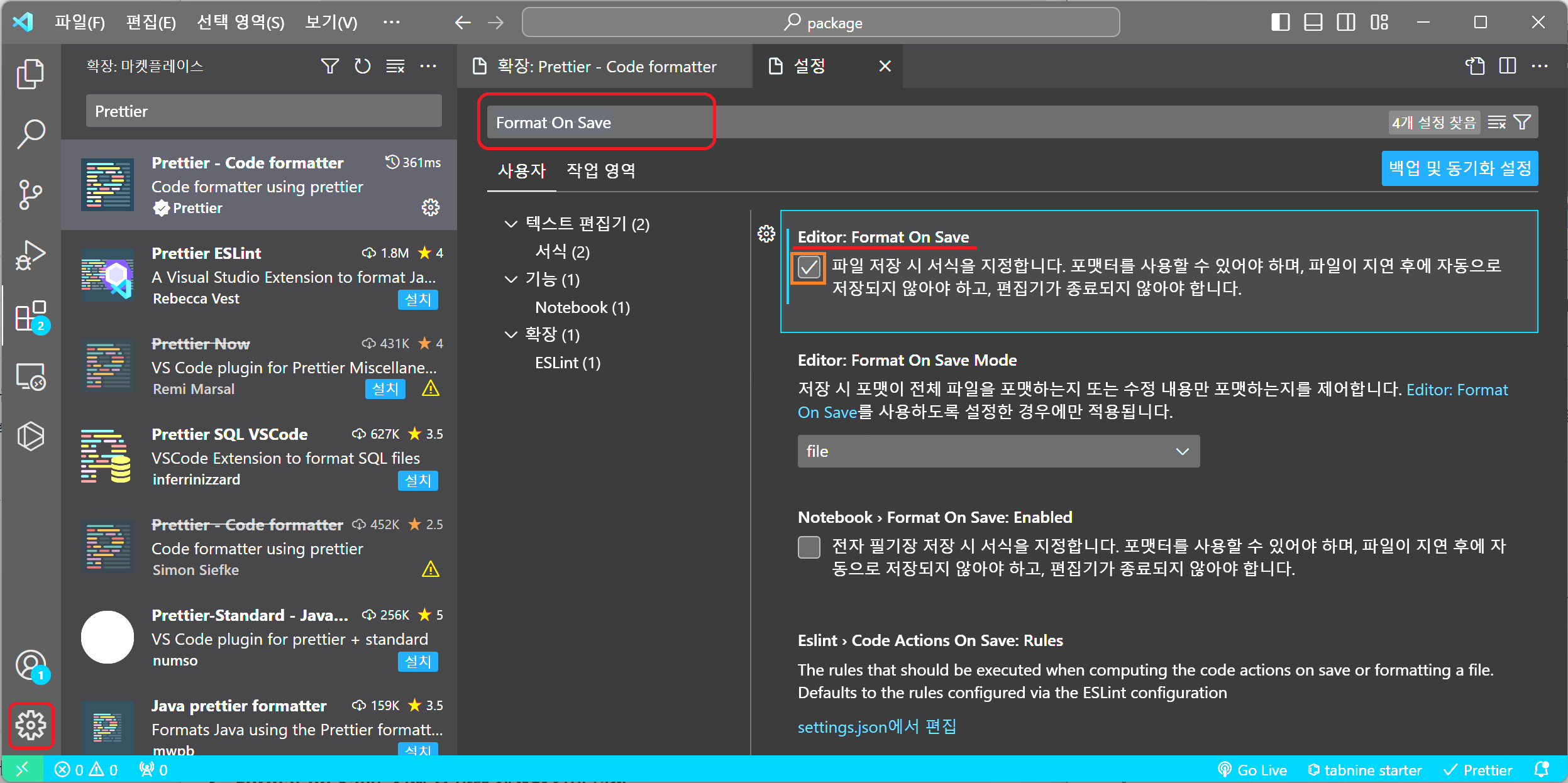Enable Notebook Format On Save checkbox
This screenshot has height=783, width=1568.
pos(809,547)
